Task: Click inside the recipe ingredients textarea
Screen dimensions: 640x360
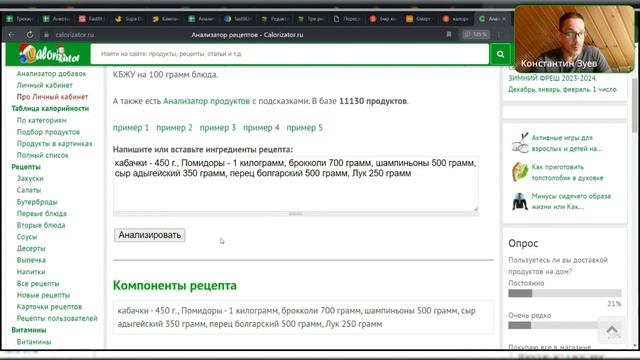Action: click(296, 184)
